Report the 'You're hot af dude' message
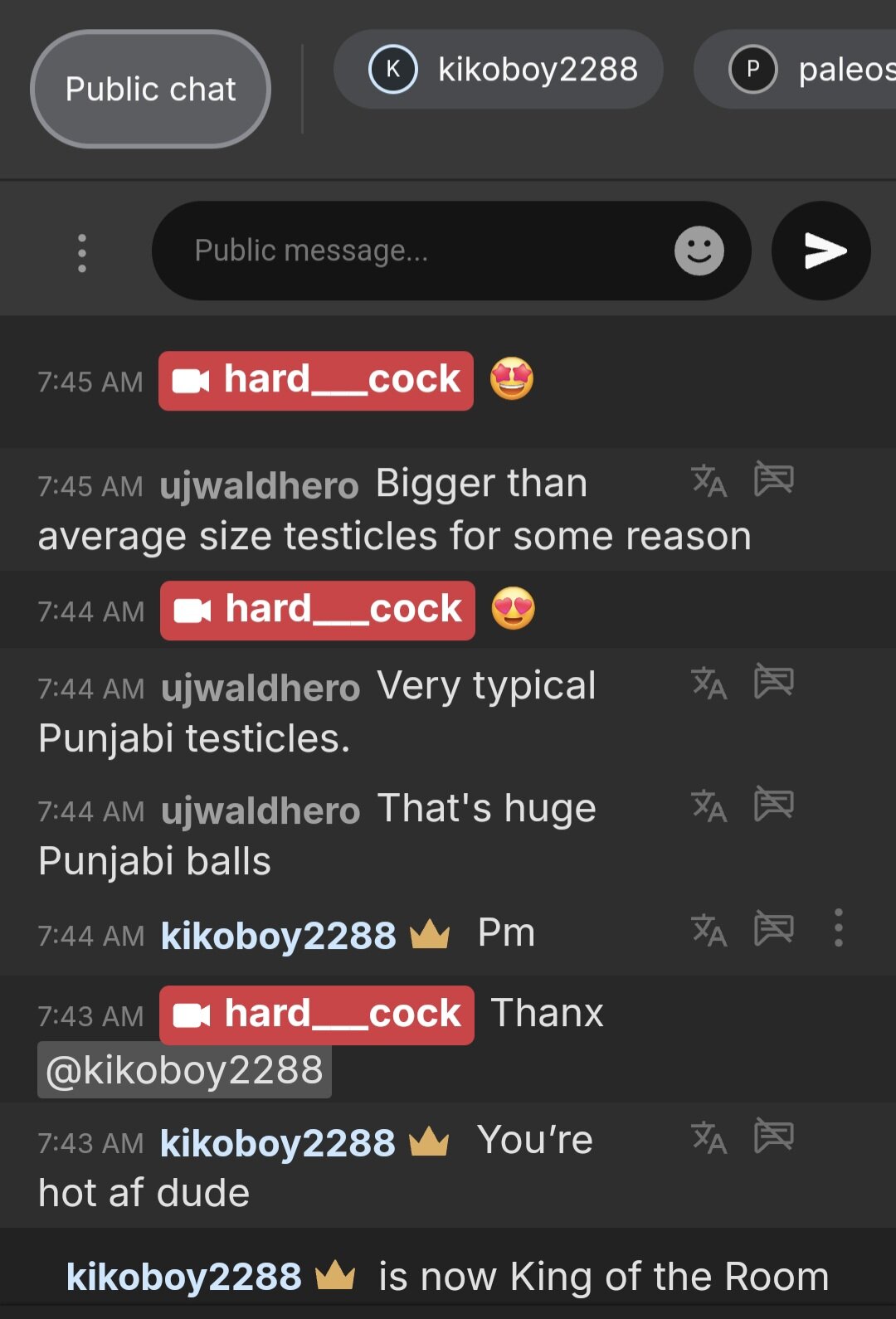The width and height of the screenshot is (896, 1319). pyautogui.click(x=774, y=1136)
